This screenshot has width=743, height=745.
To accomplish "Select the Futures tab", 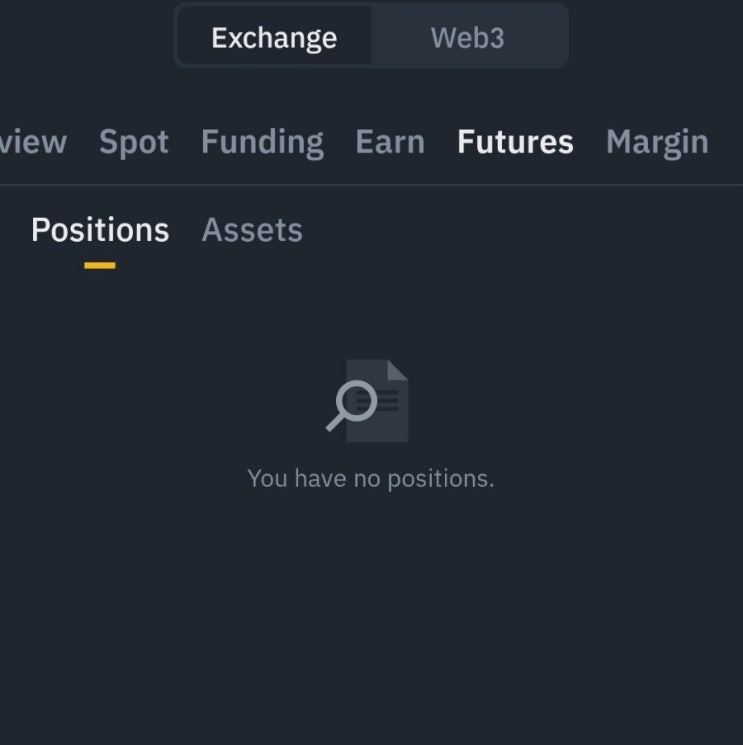I will [x=515, y=142].
